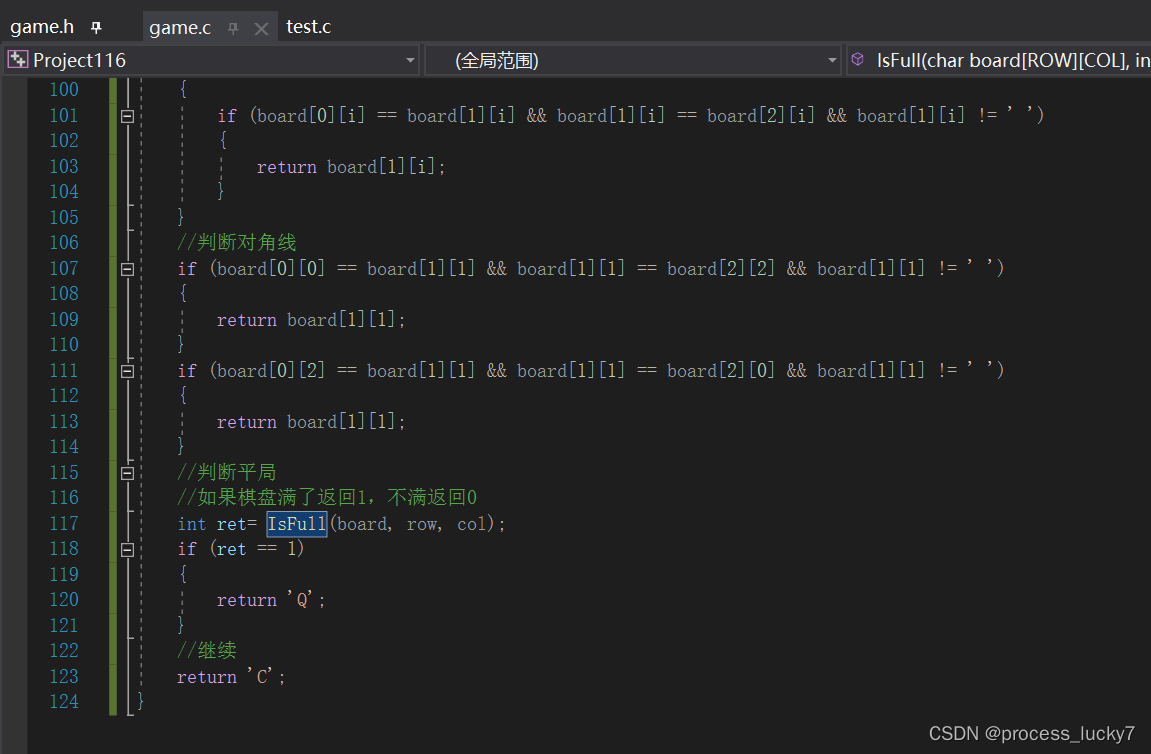The image size is (1151, 754).
Task: Click line number 124
Action: pos(64,702)
